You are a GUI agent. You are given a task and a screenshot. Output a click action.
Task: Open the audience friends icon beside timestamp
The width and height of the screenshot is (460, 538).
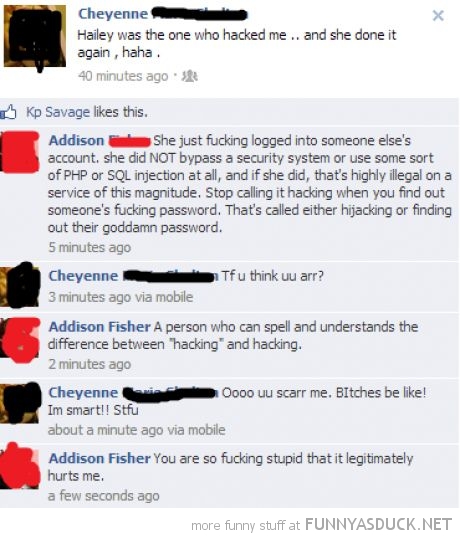pyautogui.click(x=189, y=76)
